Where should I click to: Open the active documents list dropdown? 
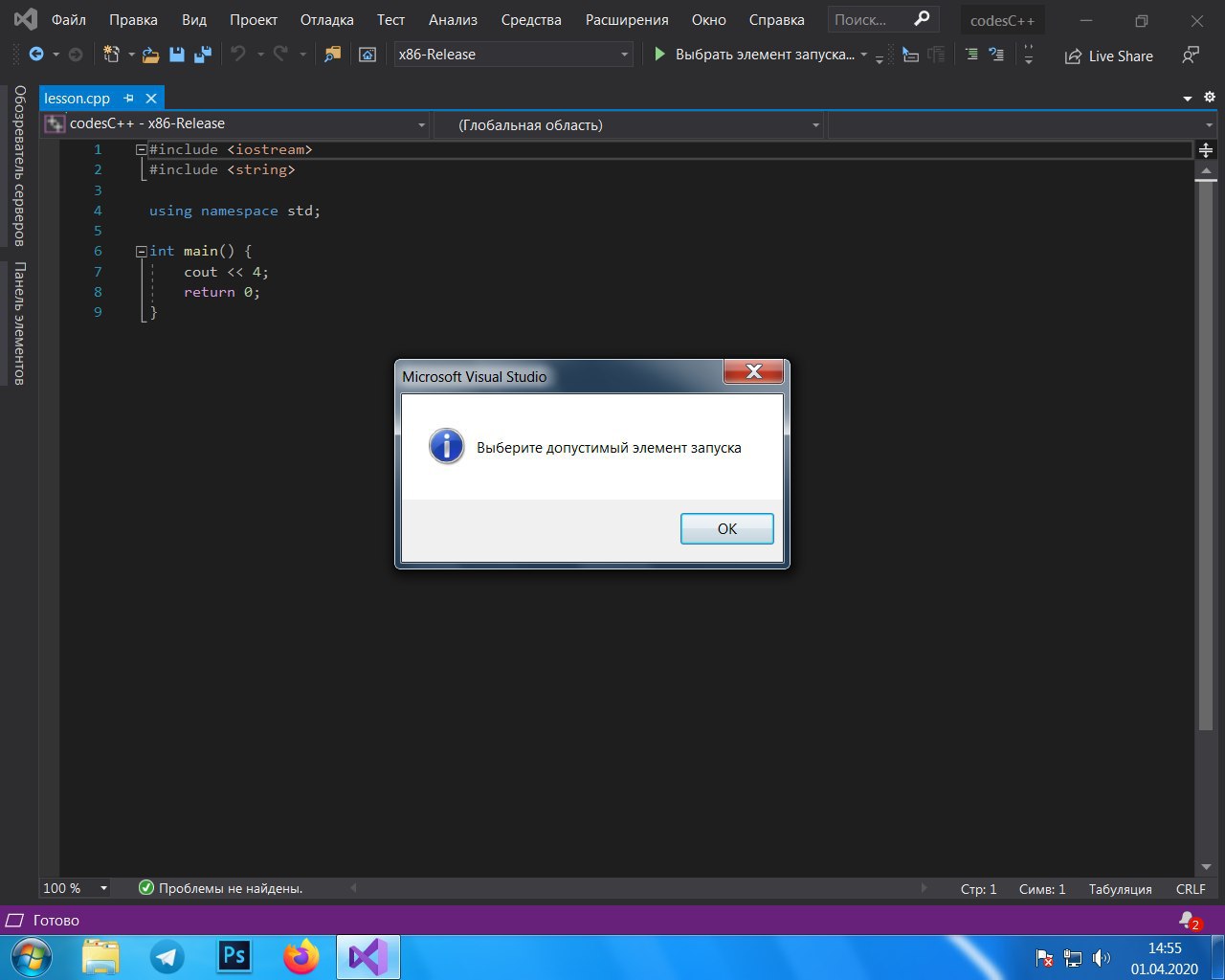(x=1188, y=98)
